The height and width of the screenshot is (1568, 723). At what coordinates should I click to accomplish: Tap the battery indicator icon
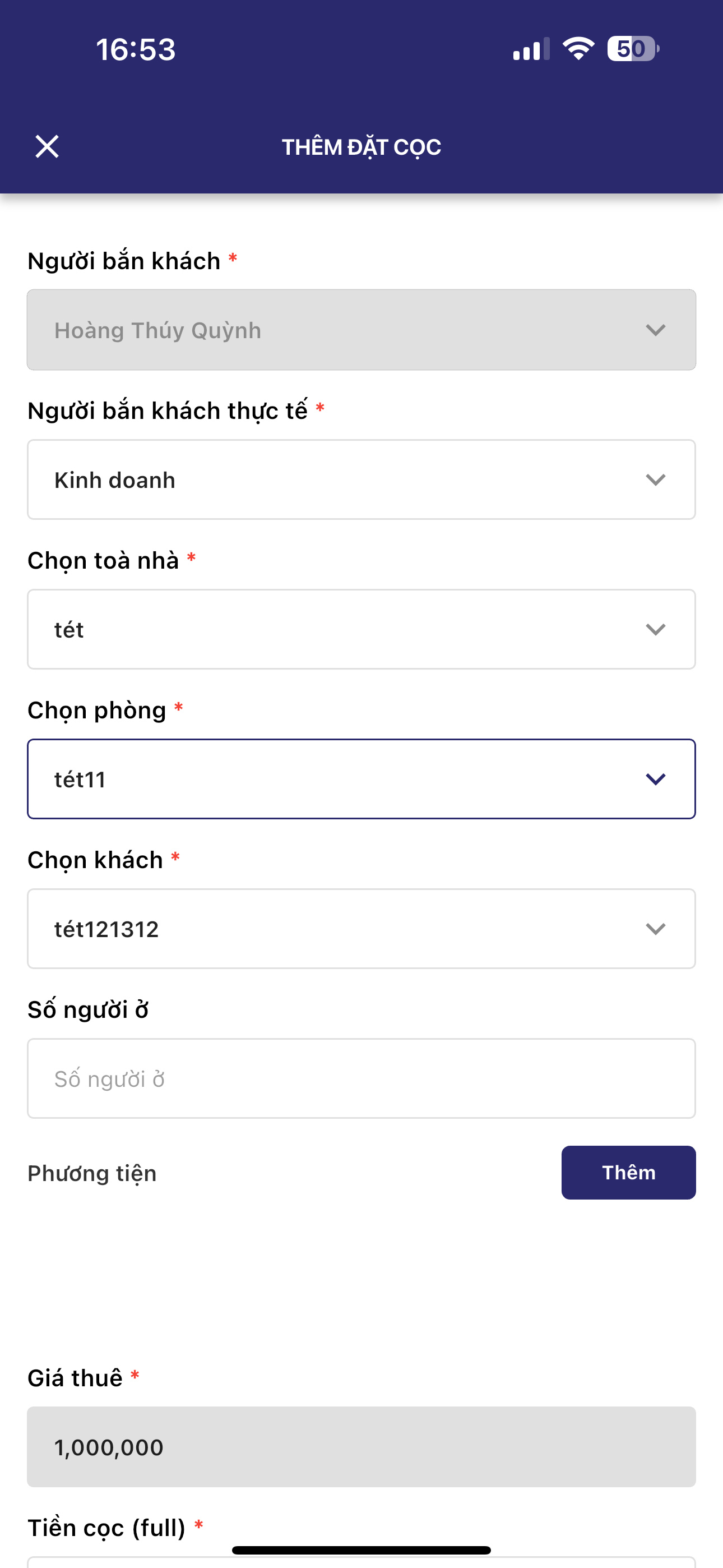[x=632, y=49]
